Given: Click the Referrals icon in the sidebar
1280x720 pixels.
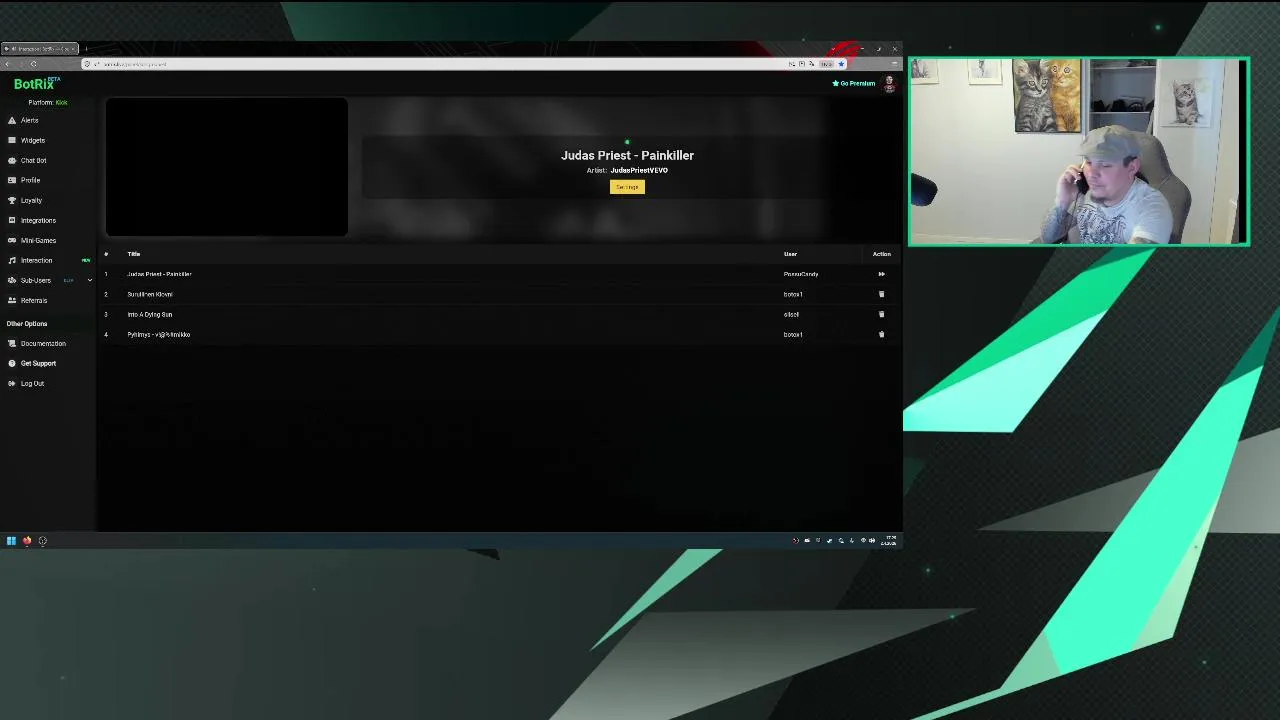Looking at the screenshot, I should point(11,300).
